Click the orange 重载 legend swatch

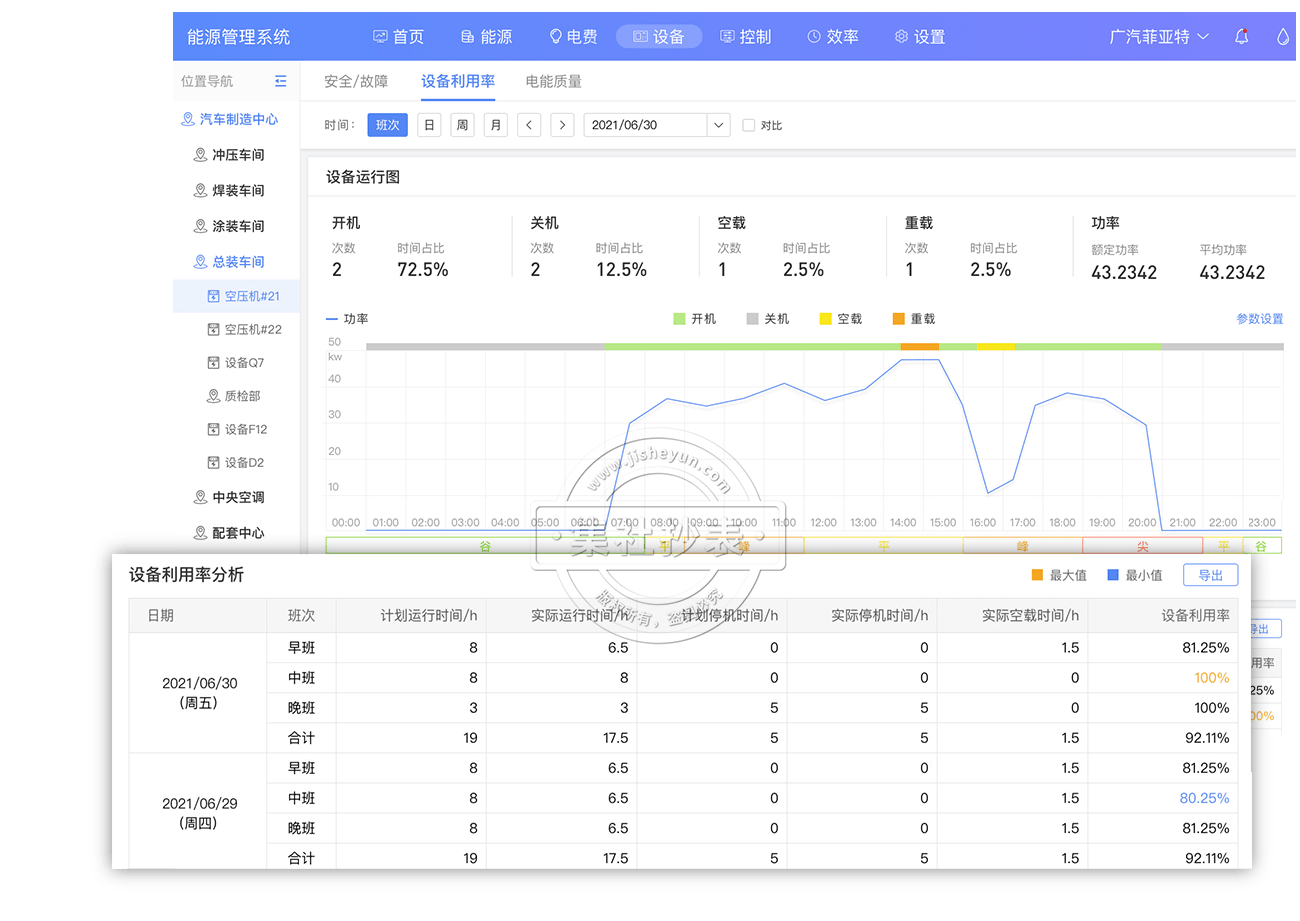pyautogui.click(x=898, y=319)
